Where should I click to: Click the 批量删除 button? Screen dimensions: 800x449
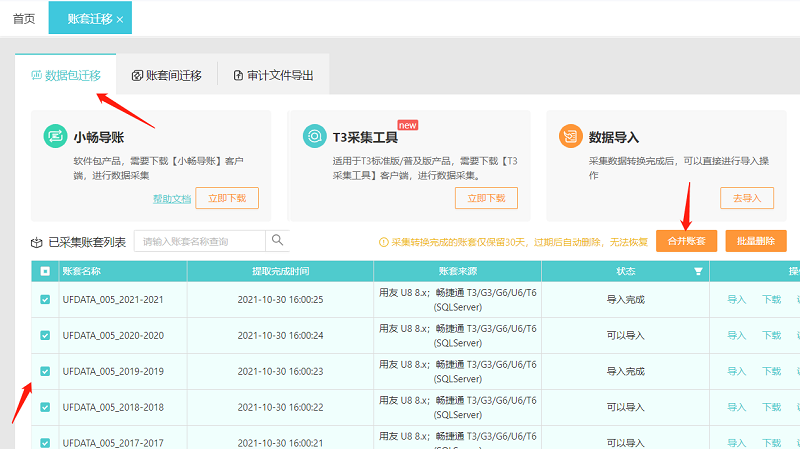pos(756,241)
